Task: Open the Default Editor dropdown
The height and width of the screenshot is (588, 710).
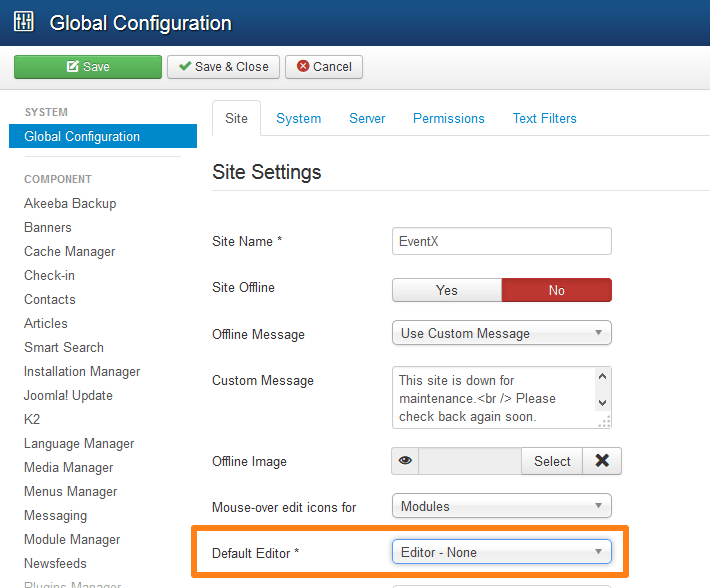Action: 501,552
